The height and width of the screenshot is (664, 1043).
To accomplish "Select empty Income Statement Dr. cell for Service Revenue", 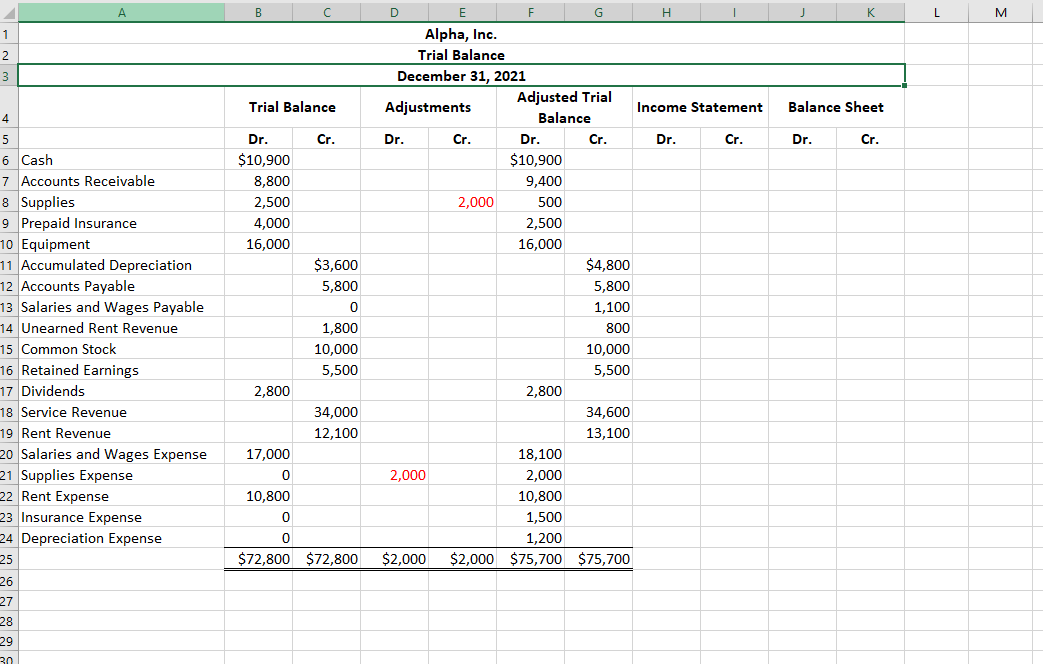I will tap(666, 412).
